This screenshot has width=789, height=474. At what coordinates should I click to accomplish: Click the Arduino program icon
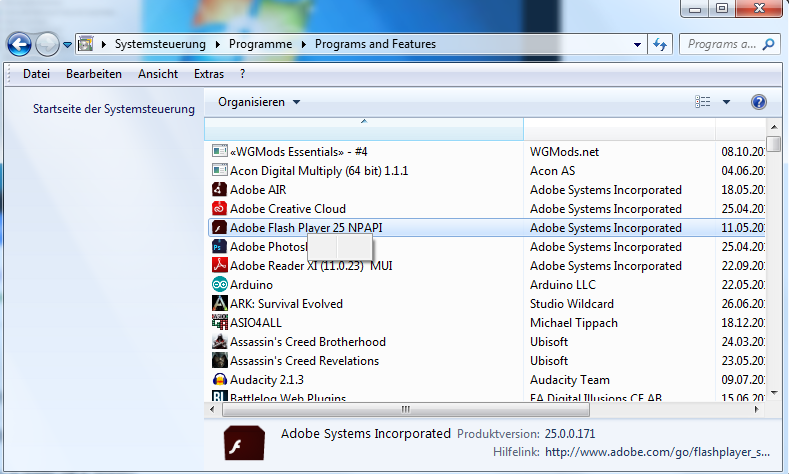coord(219,284)
